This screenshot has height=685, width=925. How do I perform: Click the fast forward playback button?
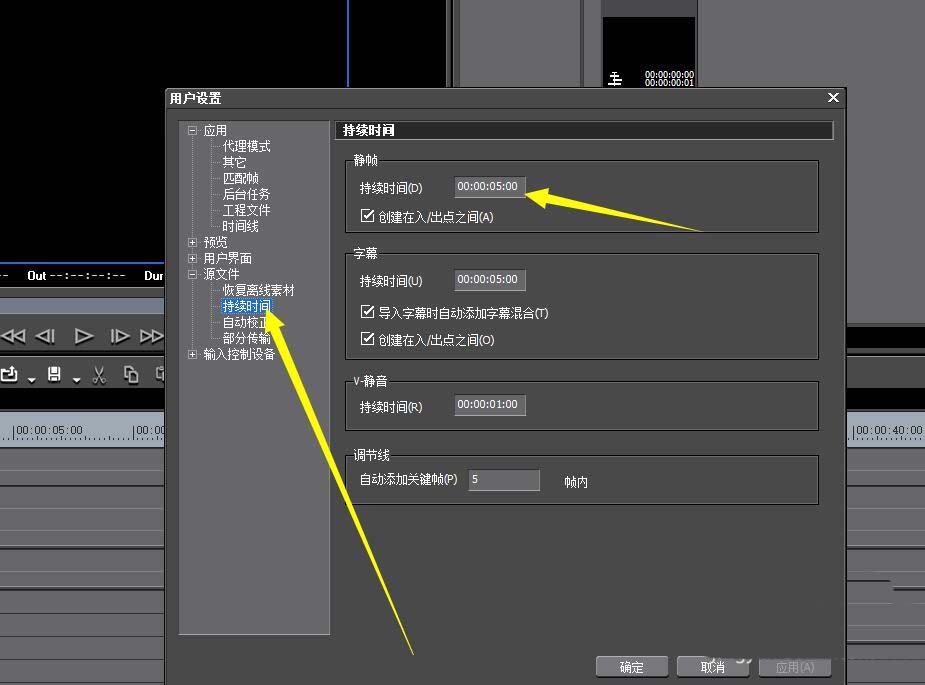152,336
